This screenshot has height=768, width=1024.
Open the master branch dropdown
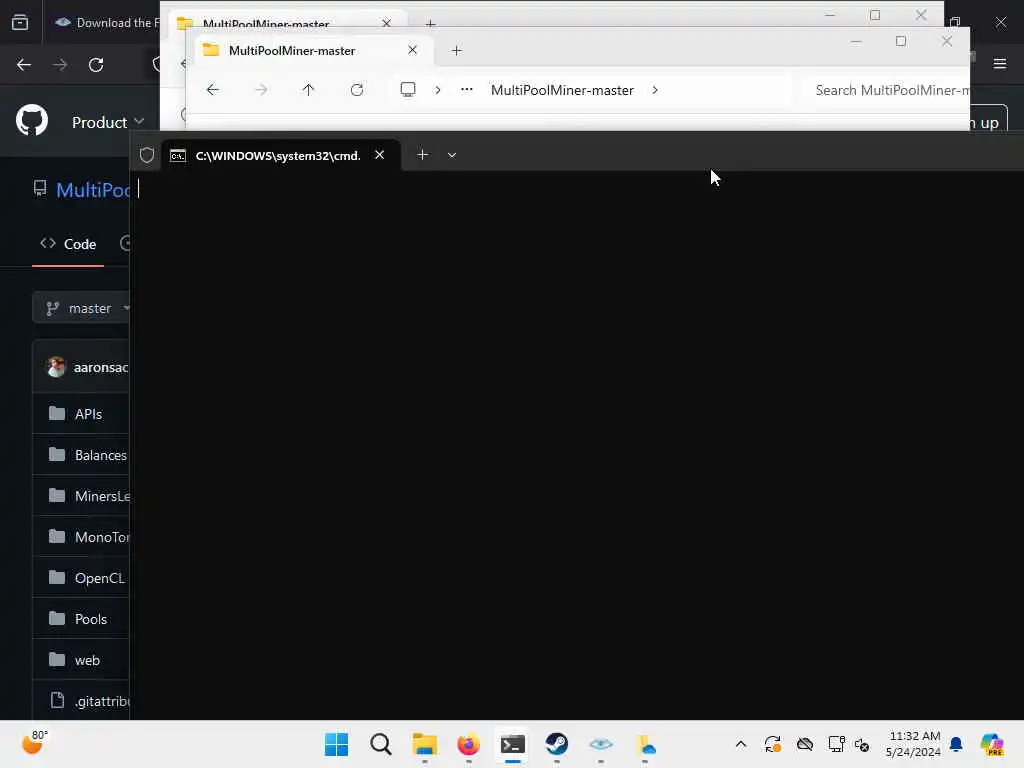click(81, 308)
